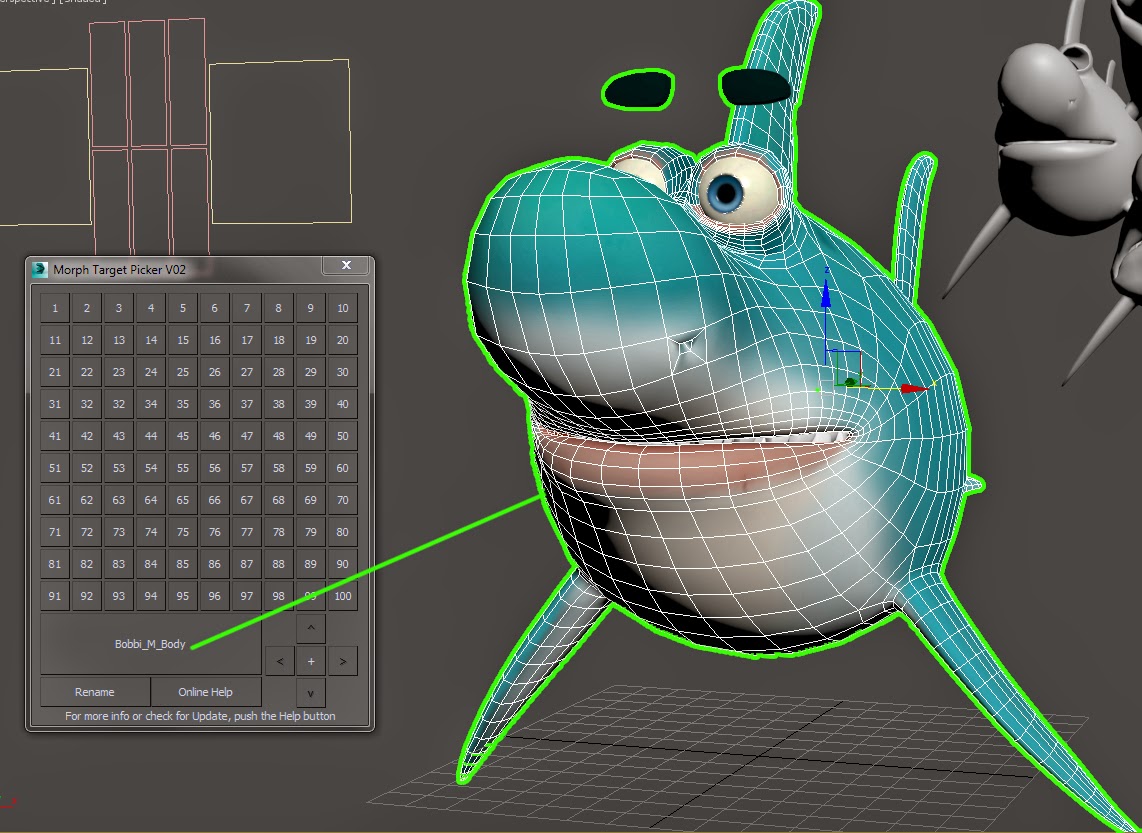Screen dimensions: 1142x833
Task: Pick morph target button 10
Action: [342, 308]
